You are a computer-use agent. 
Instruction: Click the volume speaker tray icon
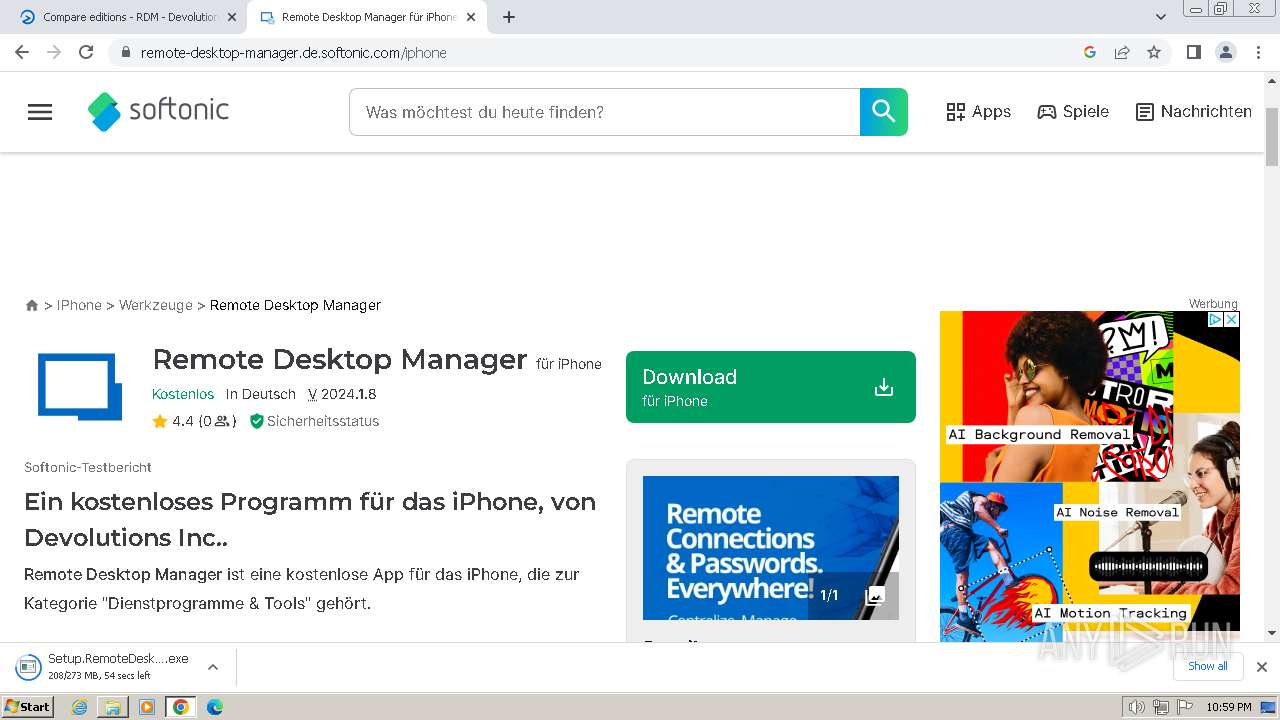point(1136,707)
